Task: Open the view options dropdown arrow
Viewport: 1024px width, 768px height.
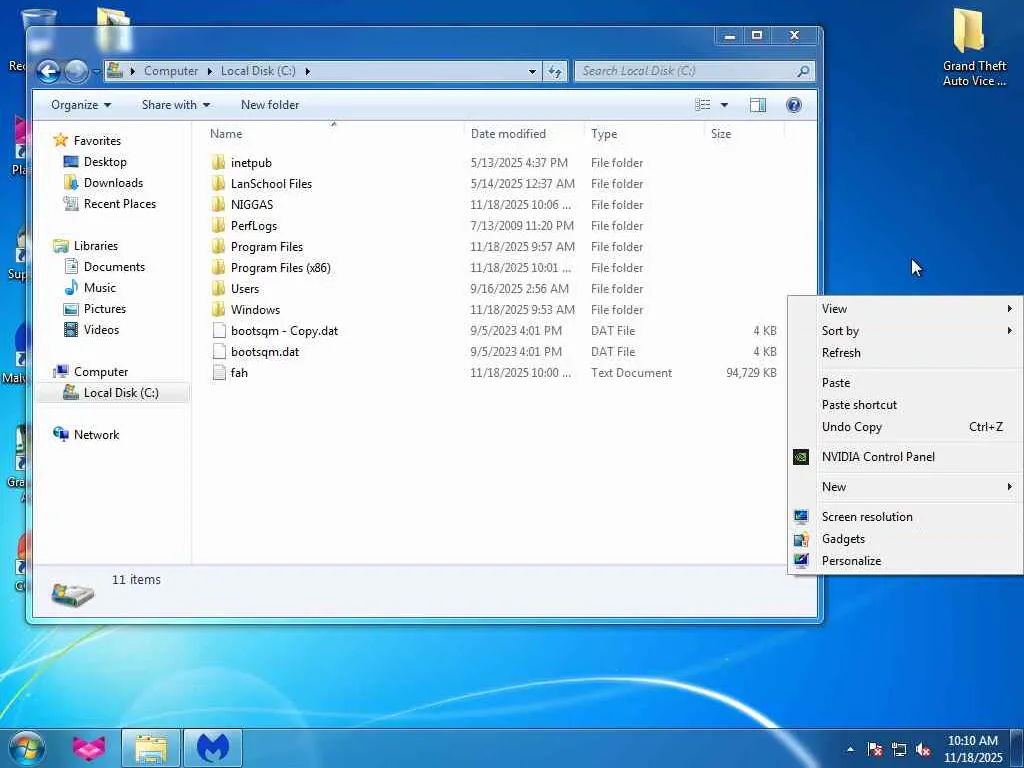Action: (724, 105)
